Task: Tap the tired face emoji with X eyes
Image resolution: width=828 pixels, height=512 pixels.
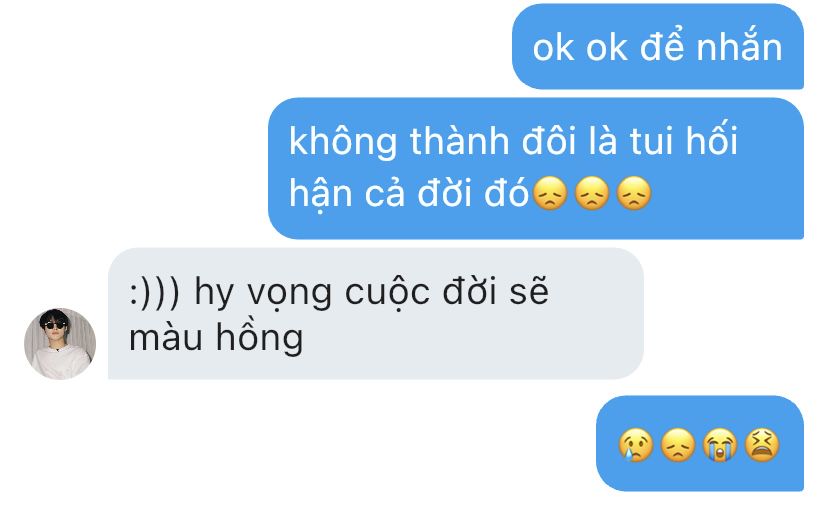Action: 761,444
